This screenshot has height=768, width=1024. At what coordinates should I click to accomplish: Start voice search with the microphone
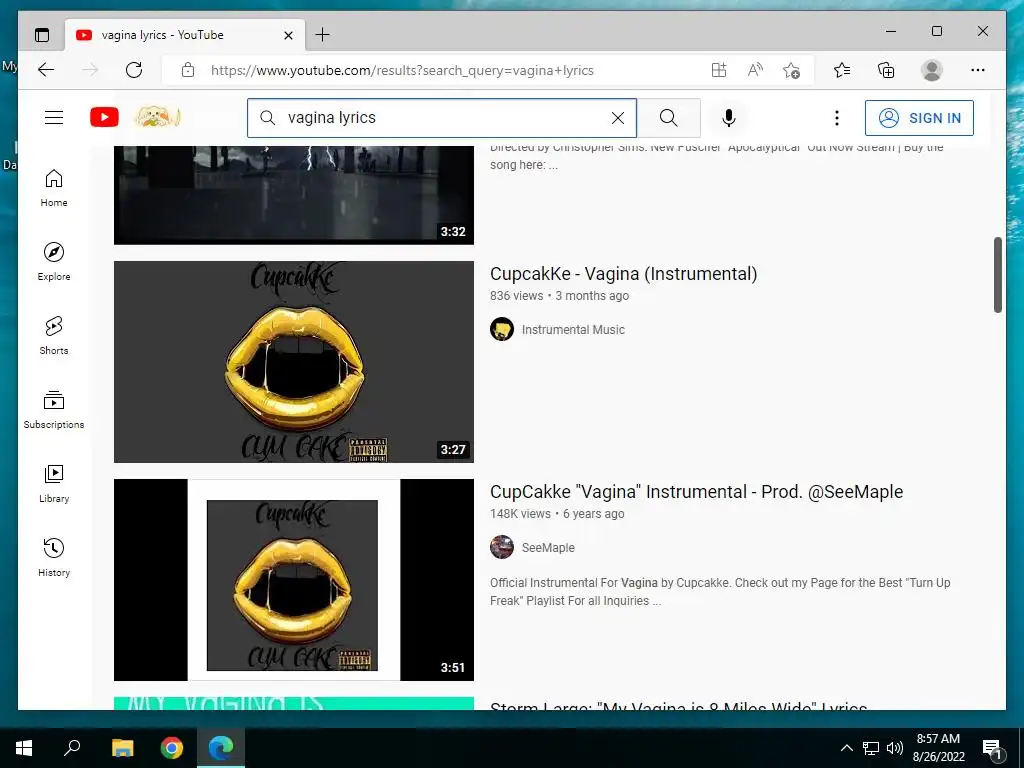coord(729,118)
